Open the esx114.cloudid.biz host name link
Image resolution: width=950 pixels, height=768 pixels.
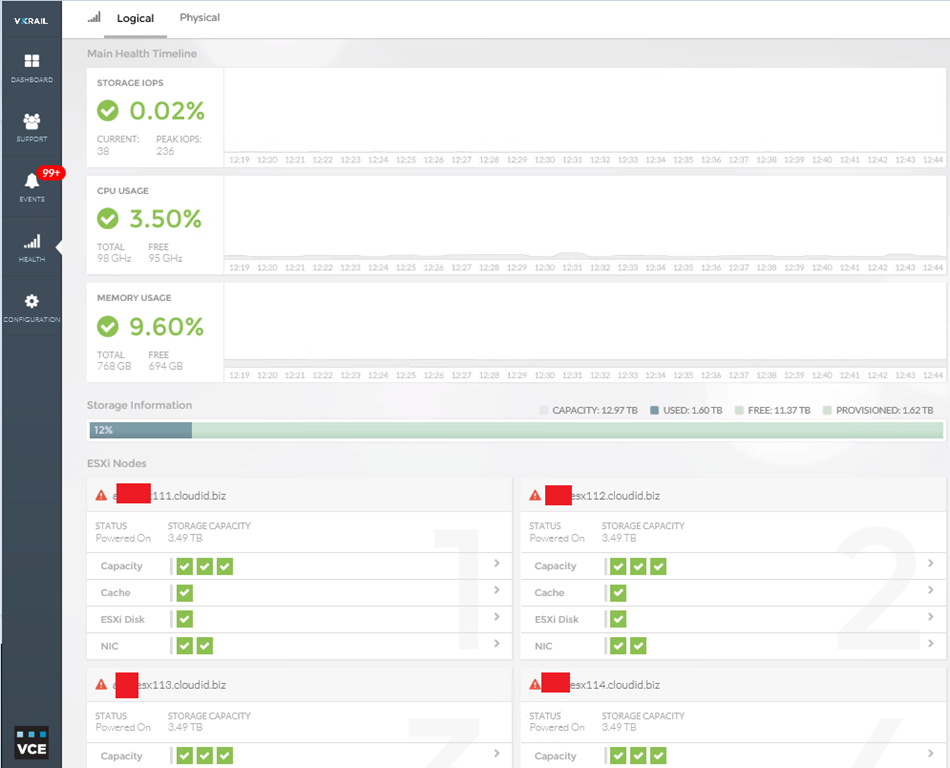[x=615, y=684]
